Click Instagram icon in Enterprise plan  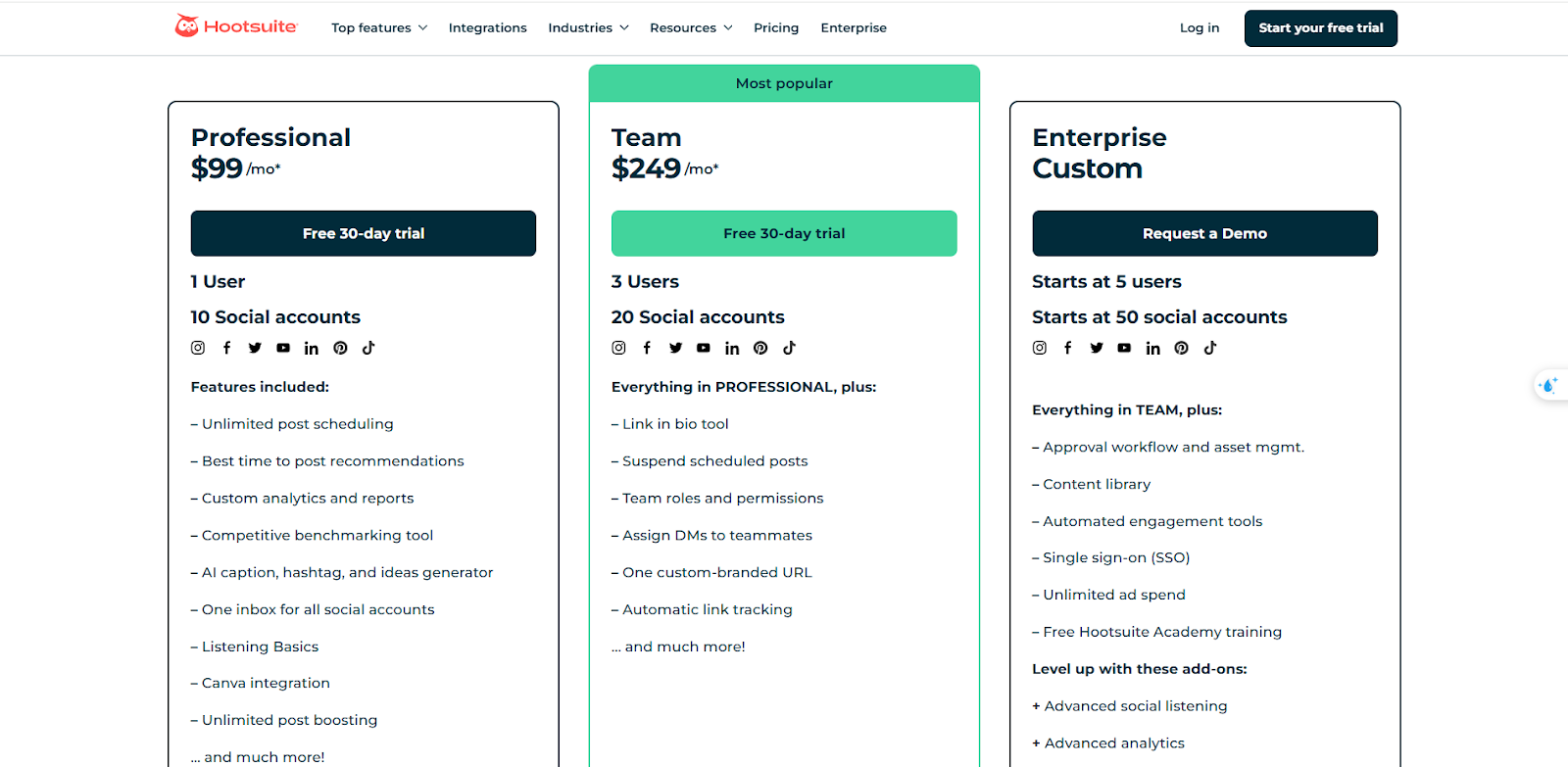point(1040,348)
